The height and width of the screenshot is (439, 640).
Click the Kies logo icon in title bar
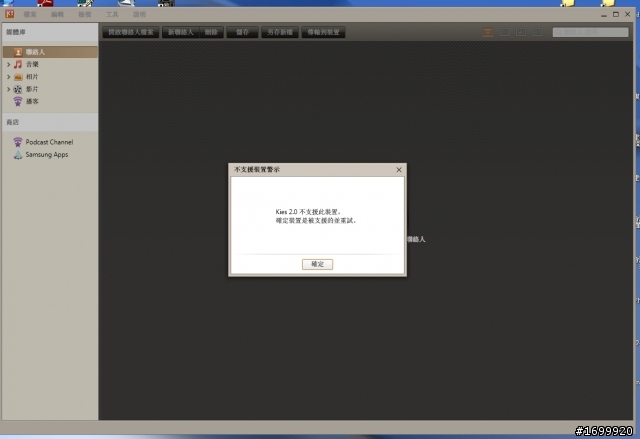point(10,14)
